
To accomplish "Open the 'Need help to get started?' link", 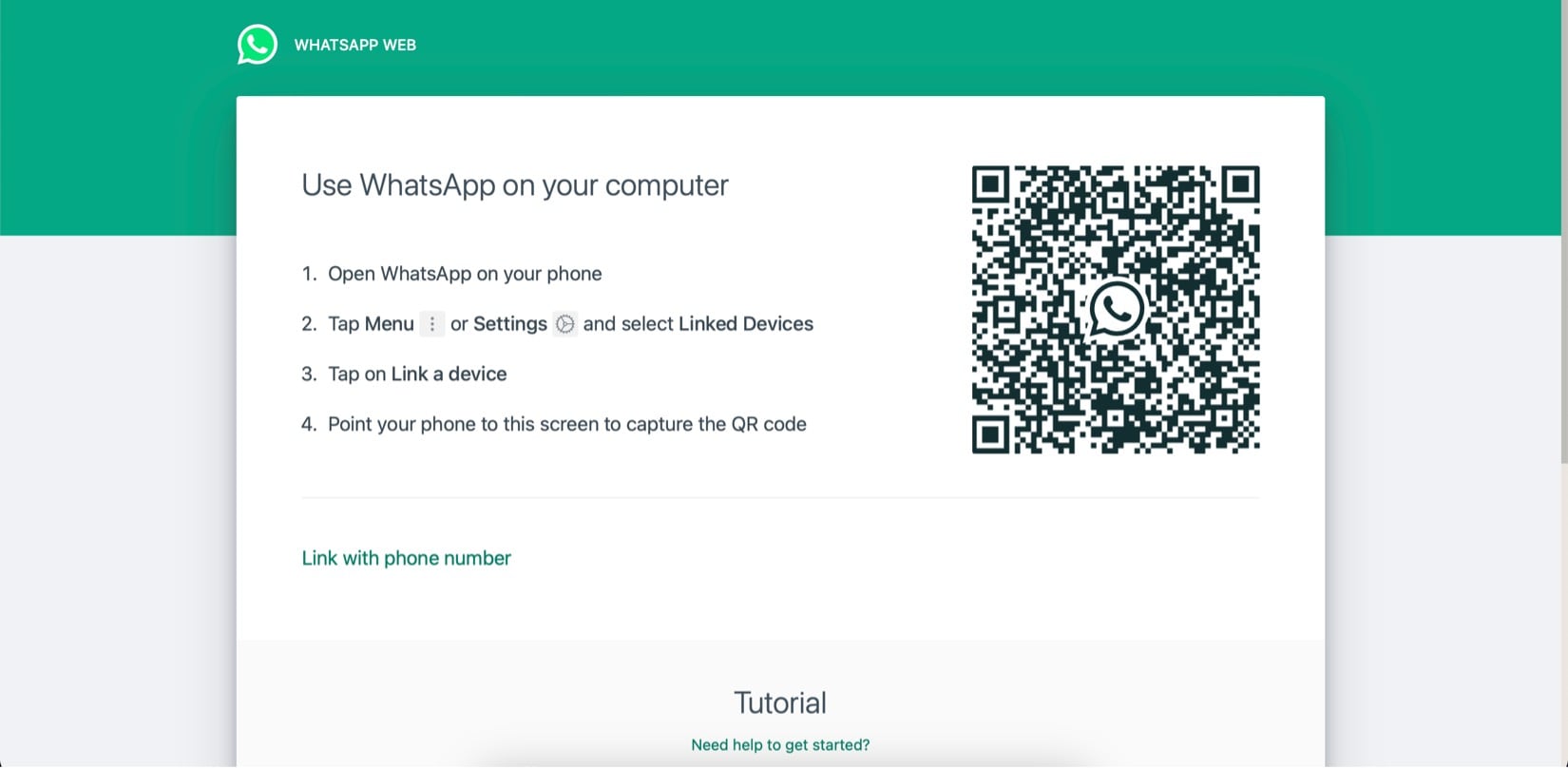I will click(x=780, y=745).
